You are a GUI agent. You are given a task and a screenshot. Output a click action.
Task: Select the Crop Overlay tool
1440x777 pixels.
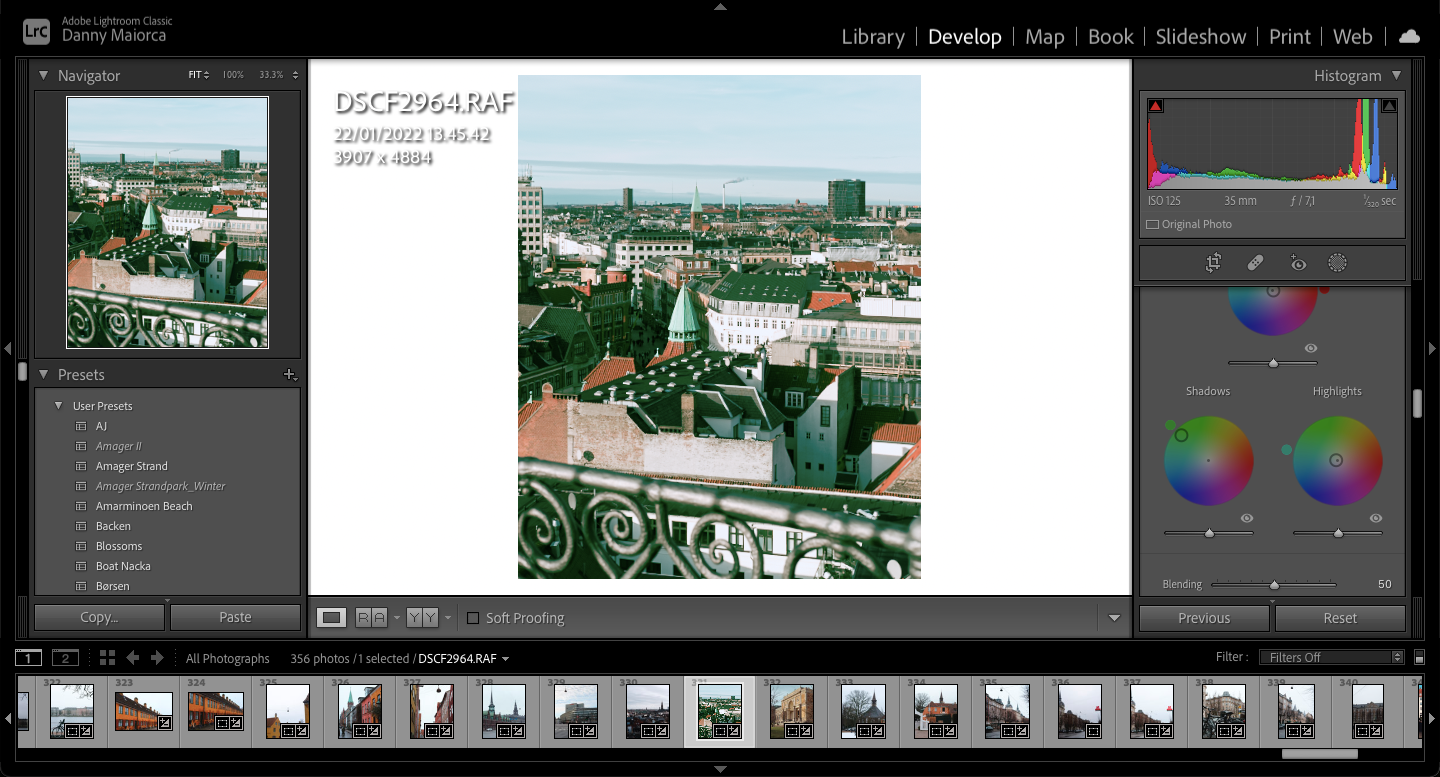[x=1211, y=262]
